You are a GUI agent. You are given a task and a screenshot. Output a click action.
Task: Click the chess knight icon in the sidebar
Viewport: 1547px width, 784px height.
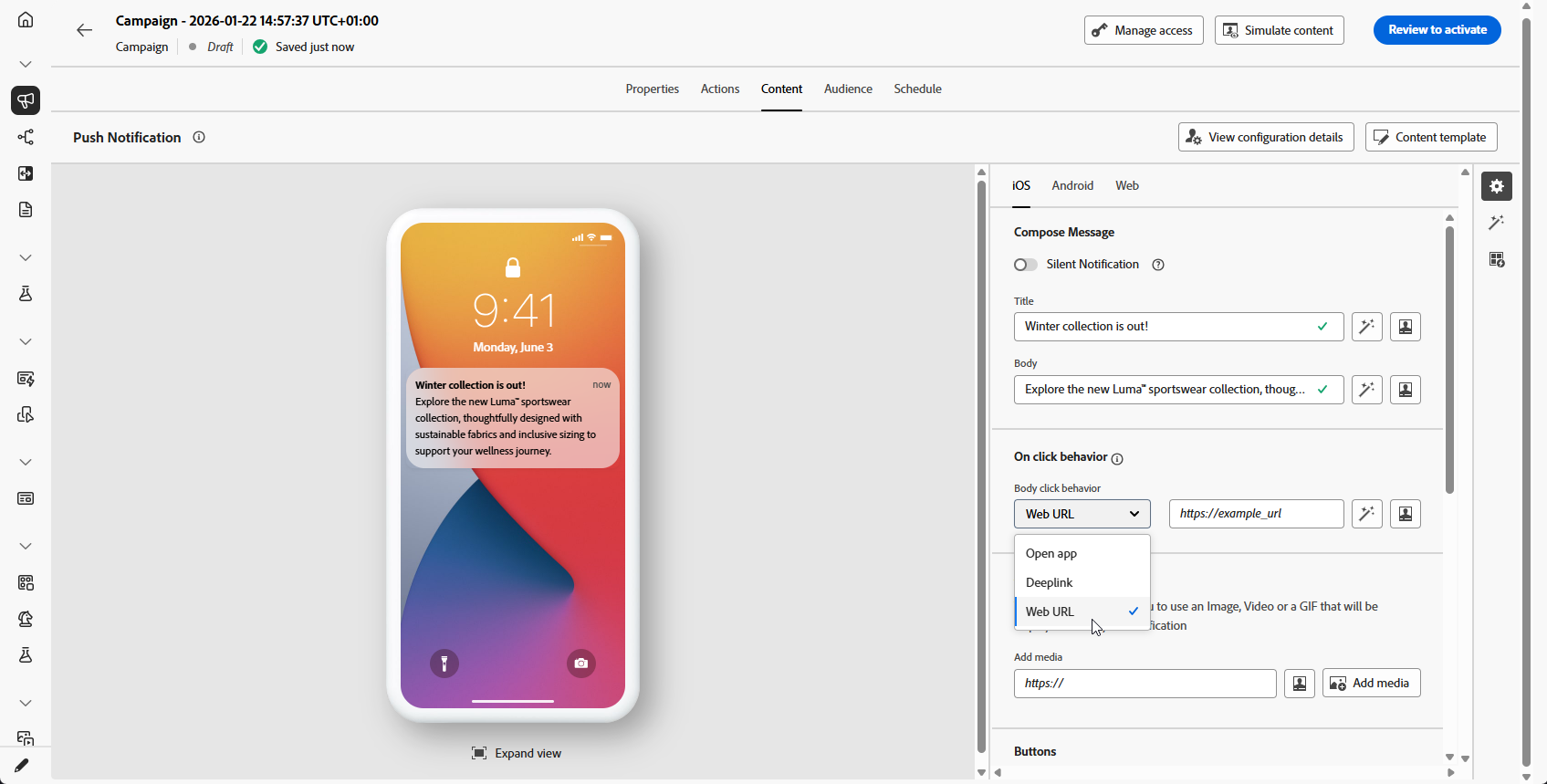26,619
